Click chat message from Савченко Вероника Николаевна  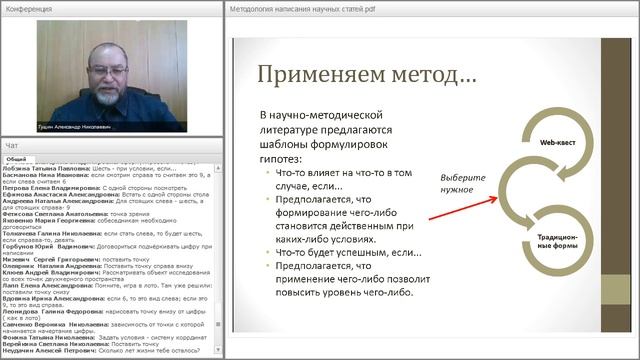[x=104, y=328]
